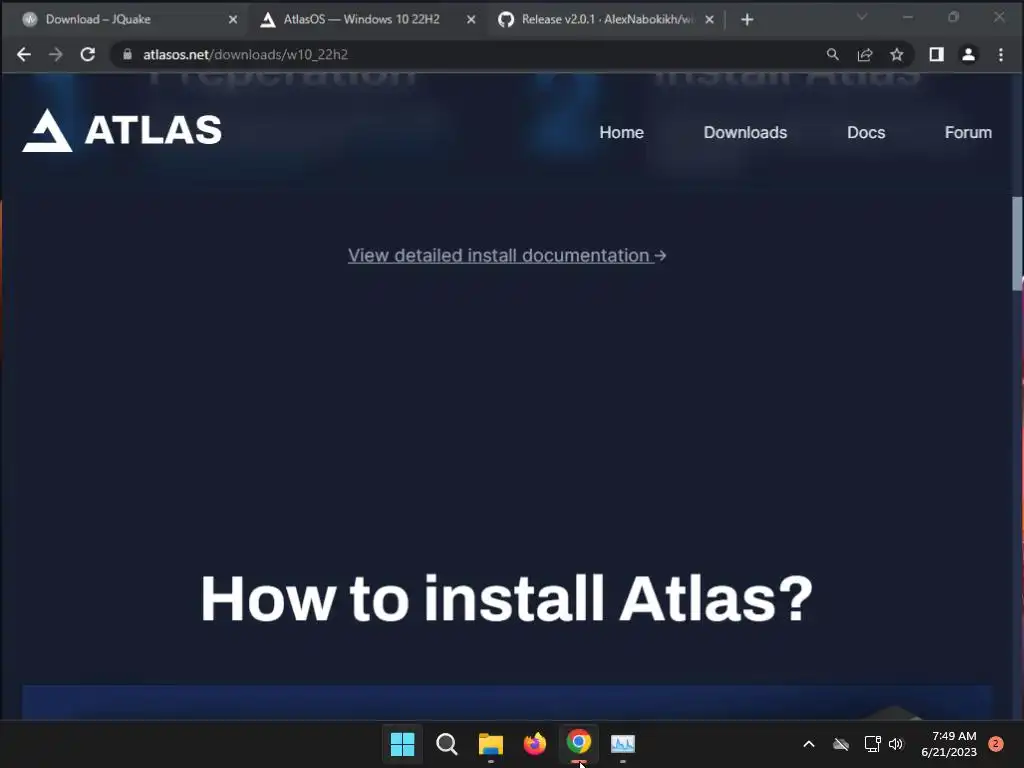Viewport: 1024px width, 768px height.
Task: Open the address bar lock icon
Action: coord(127,55)
